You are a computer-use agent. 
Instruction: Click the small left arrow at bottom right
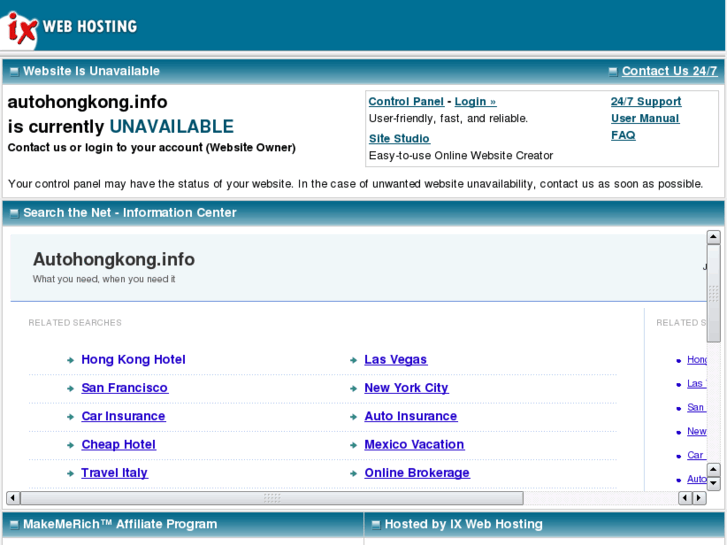point(685,498)
